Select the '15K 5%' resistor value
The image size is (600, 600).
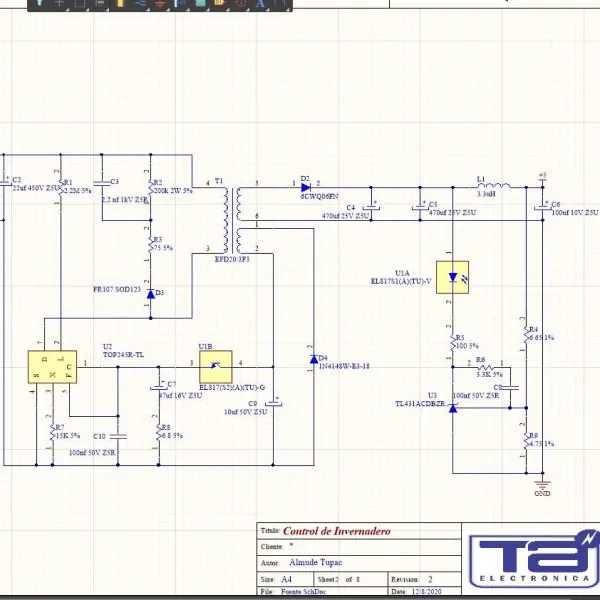click(68, 435)
